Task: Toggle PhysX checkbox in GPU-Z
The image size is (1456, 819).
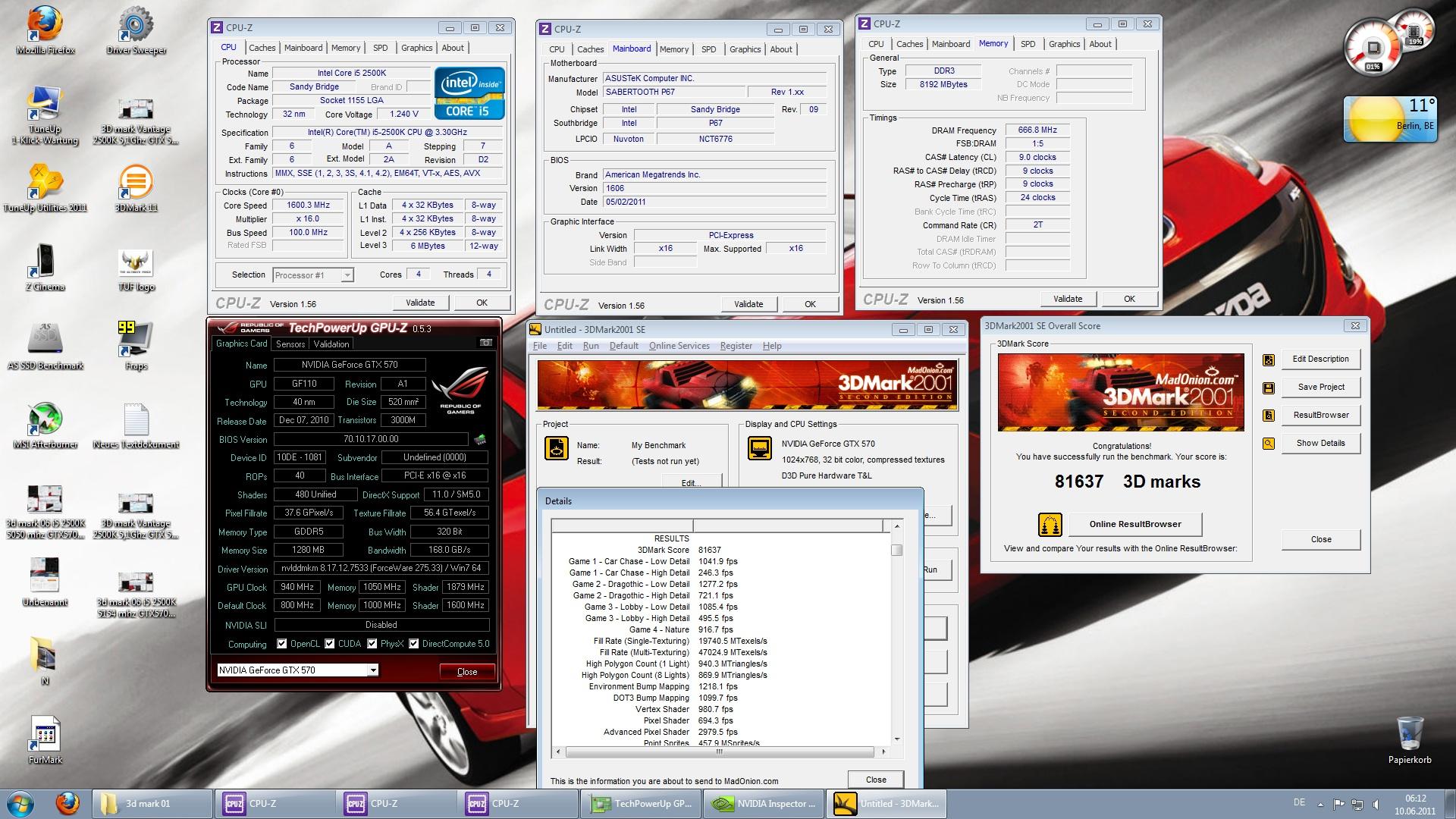Action: pos(372,644)
